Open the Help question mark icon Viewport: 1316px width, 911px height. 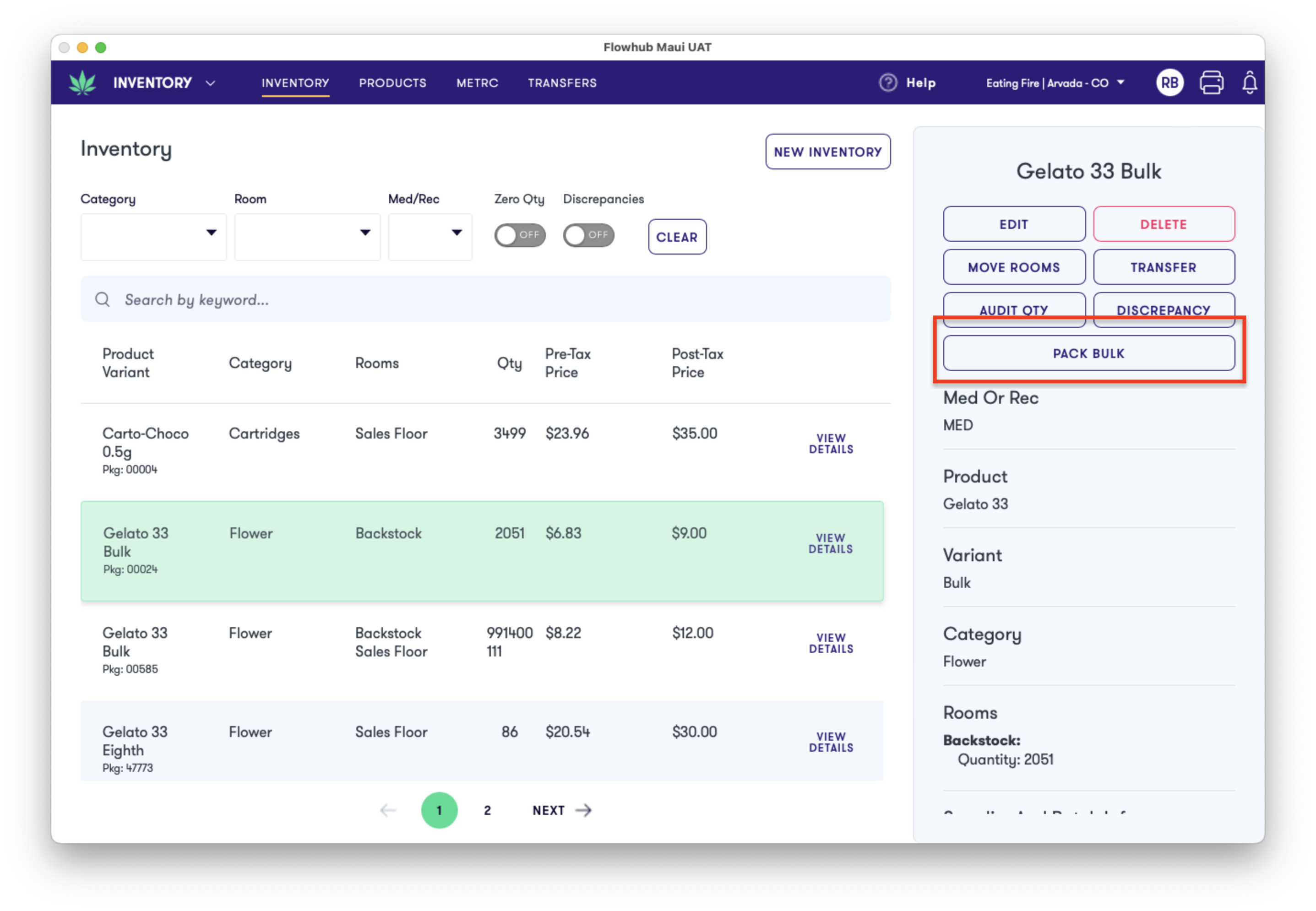pyautogui.click(x=888, y=83)
